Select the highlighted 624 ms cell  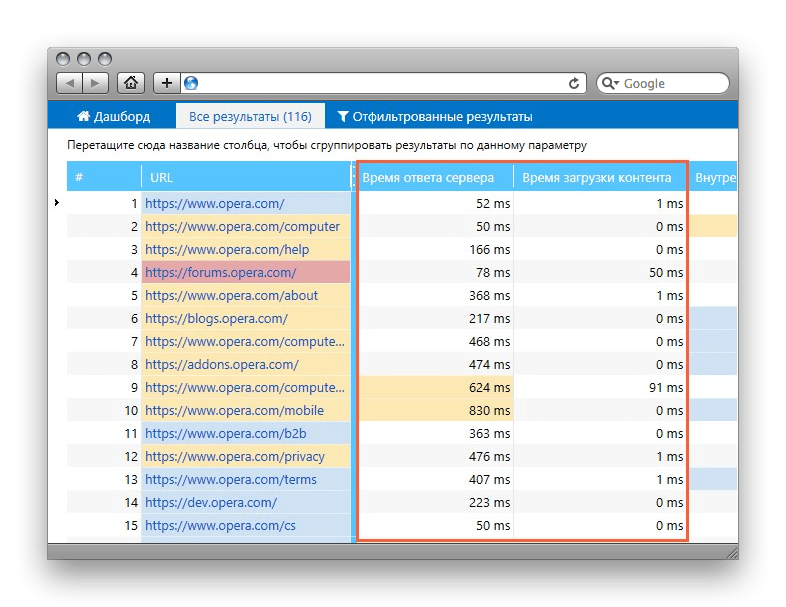(435, 388)
